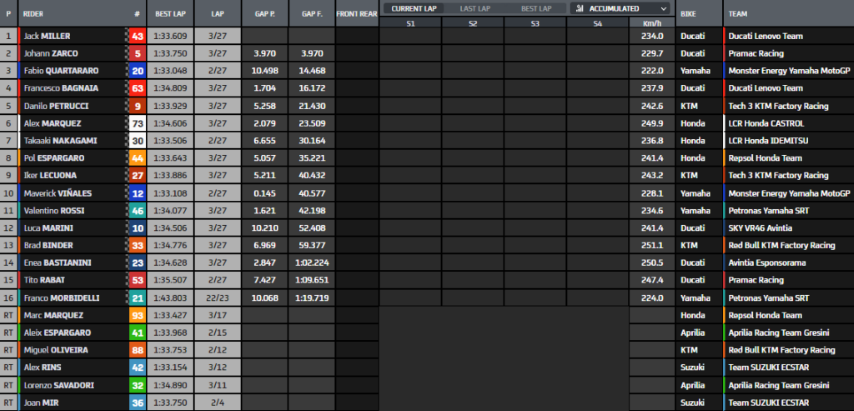Click the FRONT REAR column header
Viewport: 854px width, 411px height.
pyautogui.click(x=357, y=14)
